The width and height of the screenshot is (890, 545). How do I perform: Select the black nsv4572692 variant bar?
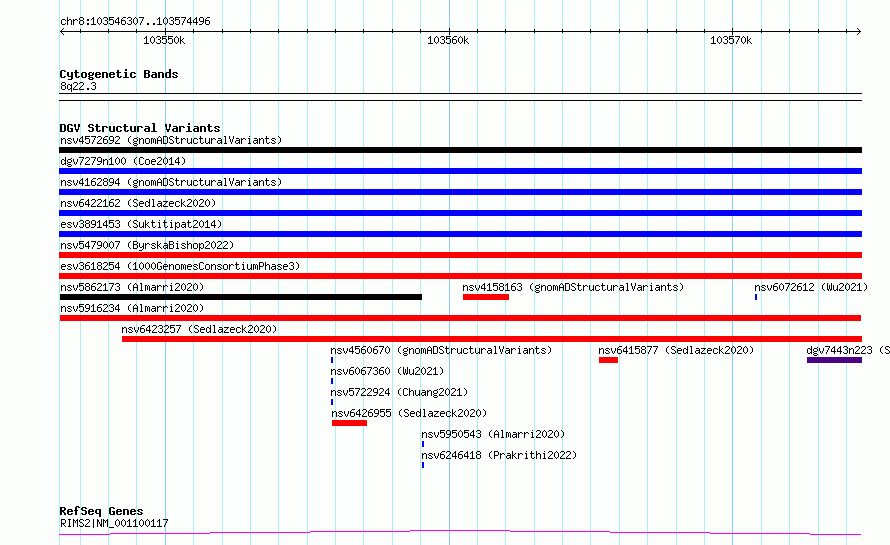[x=460, y=150]
